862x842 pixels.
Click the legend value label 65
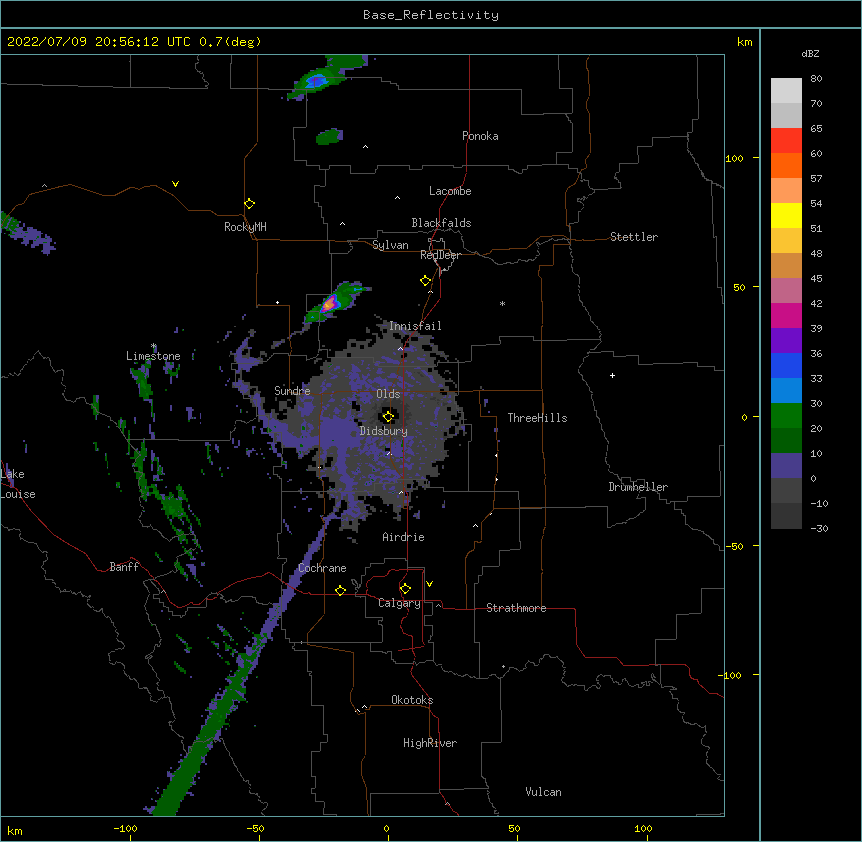816,129
